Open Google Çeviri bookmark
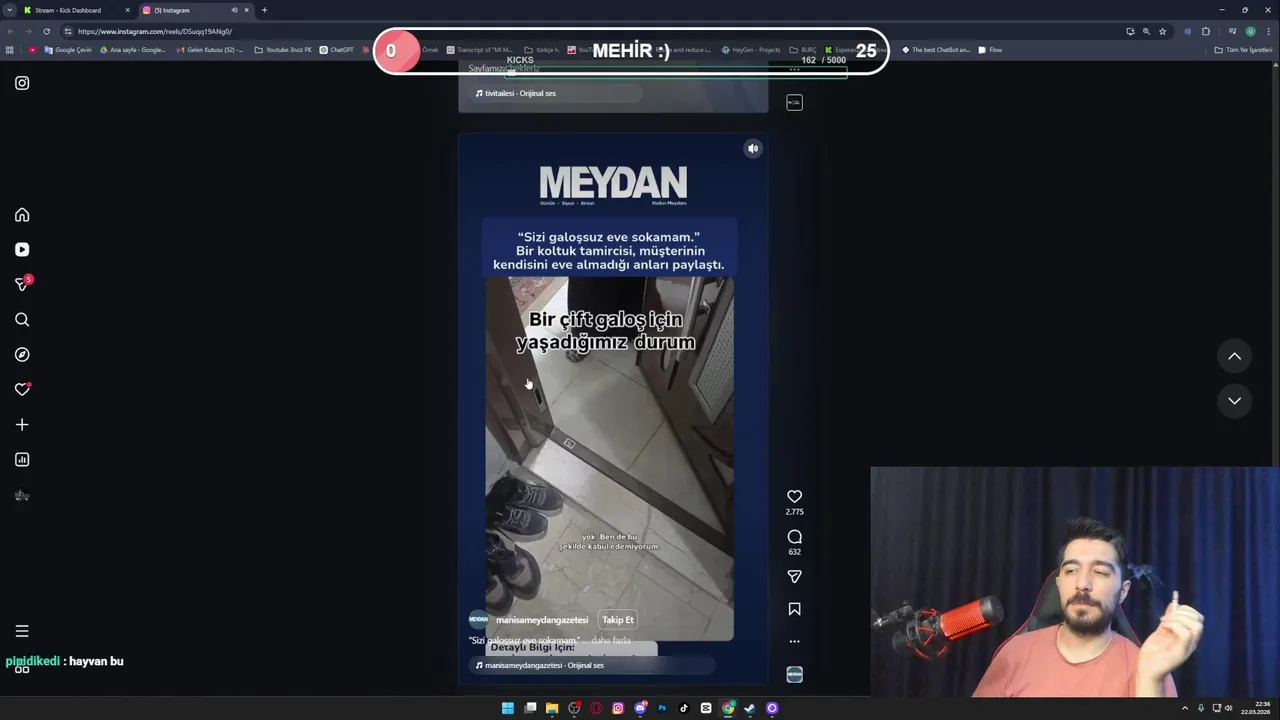The image size is (1280, 720). (x=68, y=50)
